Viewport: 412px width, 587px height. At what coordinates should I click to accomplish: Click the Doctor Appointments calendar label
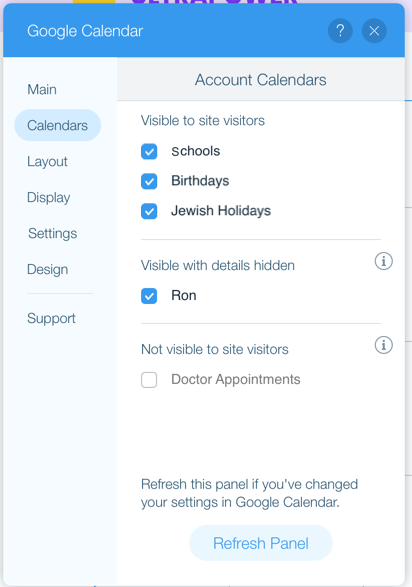pyautogui.click(x=236, y=380)
